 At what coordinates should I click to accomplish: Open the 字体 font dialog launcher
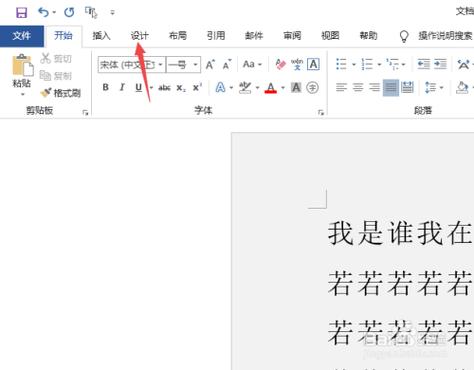321,113
